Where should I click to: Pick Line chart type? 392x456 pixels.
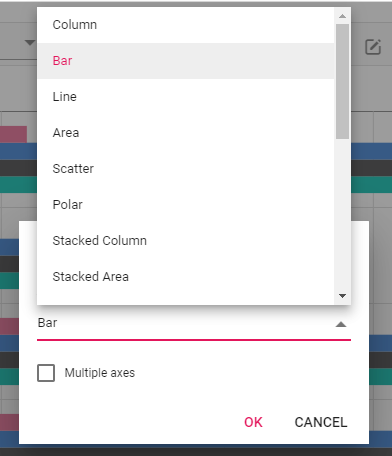pos(186,97)
